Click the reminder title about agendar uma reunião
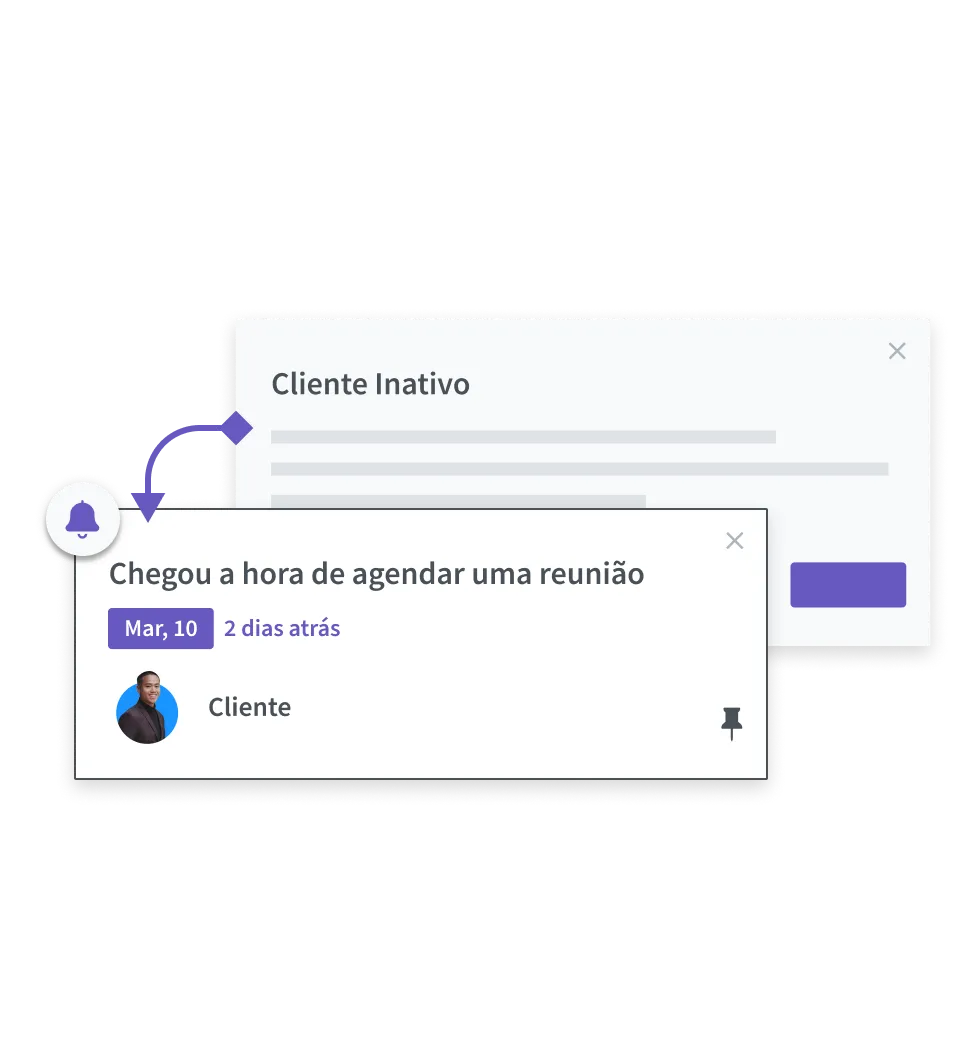Viewport: 976px width, 1040px height. point(377,574)
